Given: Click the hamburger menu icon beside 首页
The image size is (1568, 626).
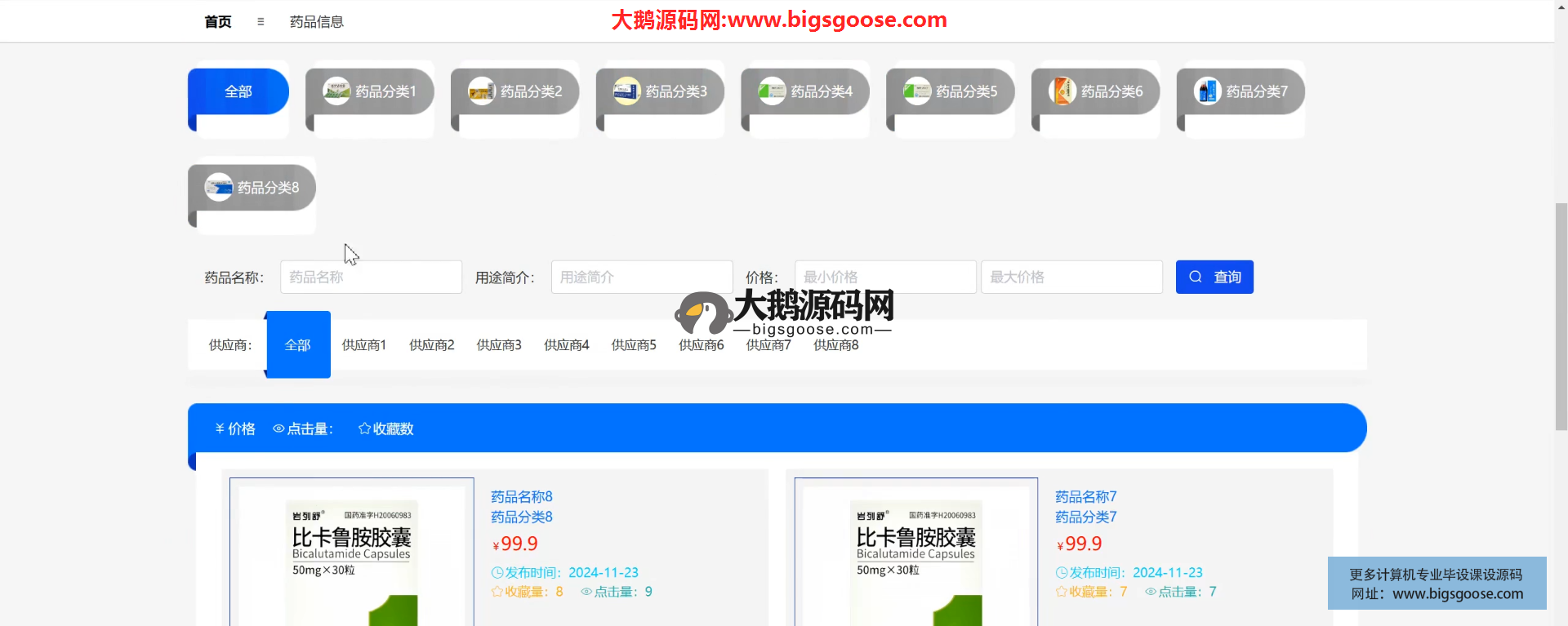Looking at the screenshot, I should 261,22.
